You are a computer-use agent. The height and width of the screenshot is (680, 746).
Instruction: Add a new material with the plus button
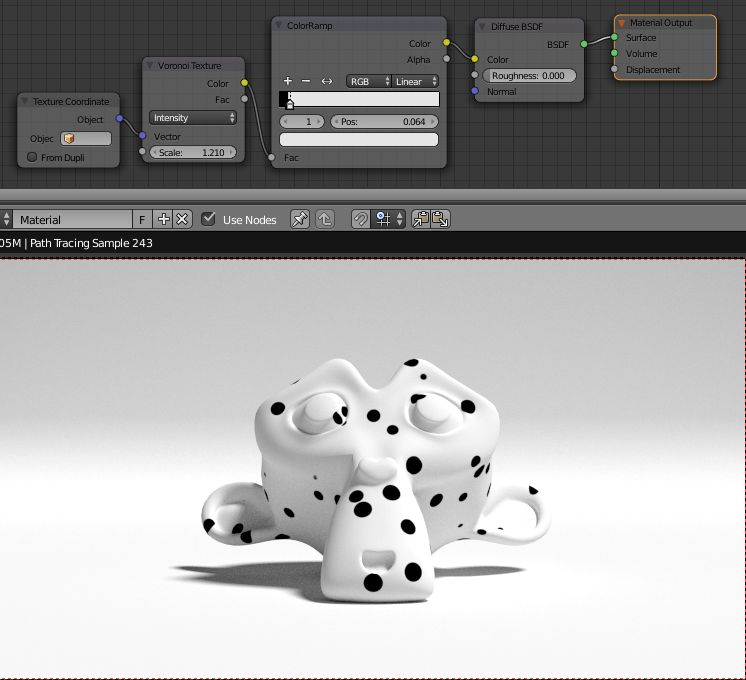click(x=163, y=219)
